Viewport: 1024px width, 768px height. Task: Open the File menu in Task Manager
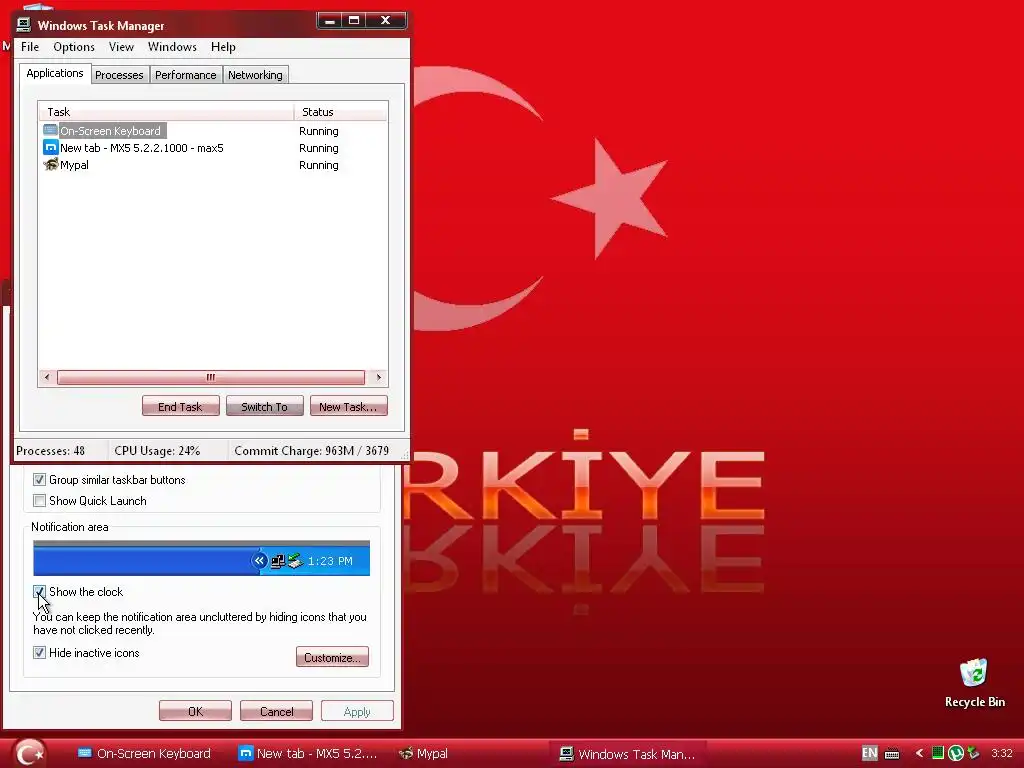[x=30, y=47]
